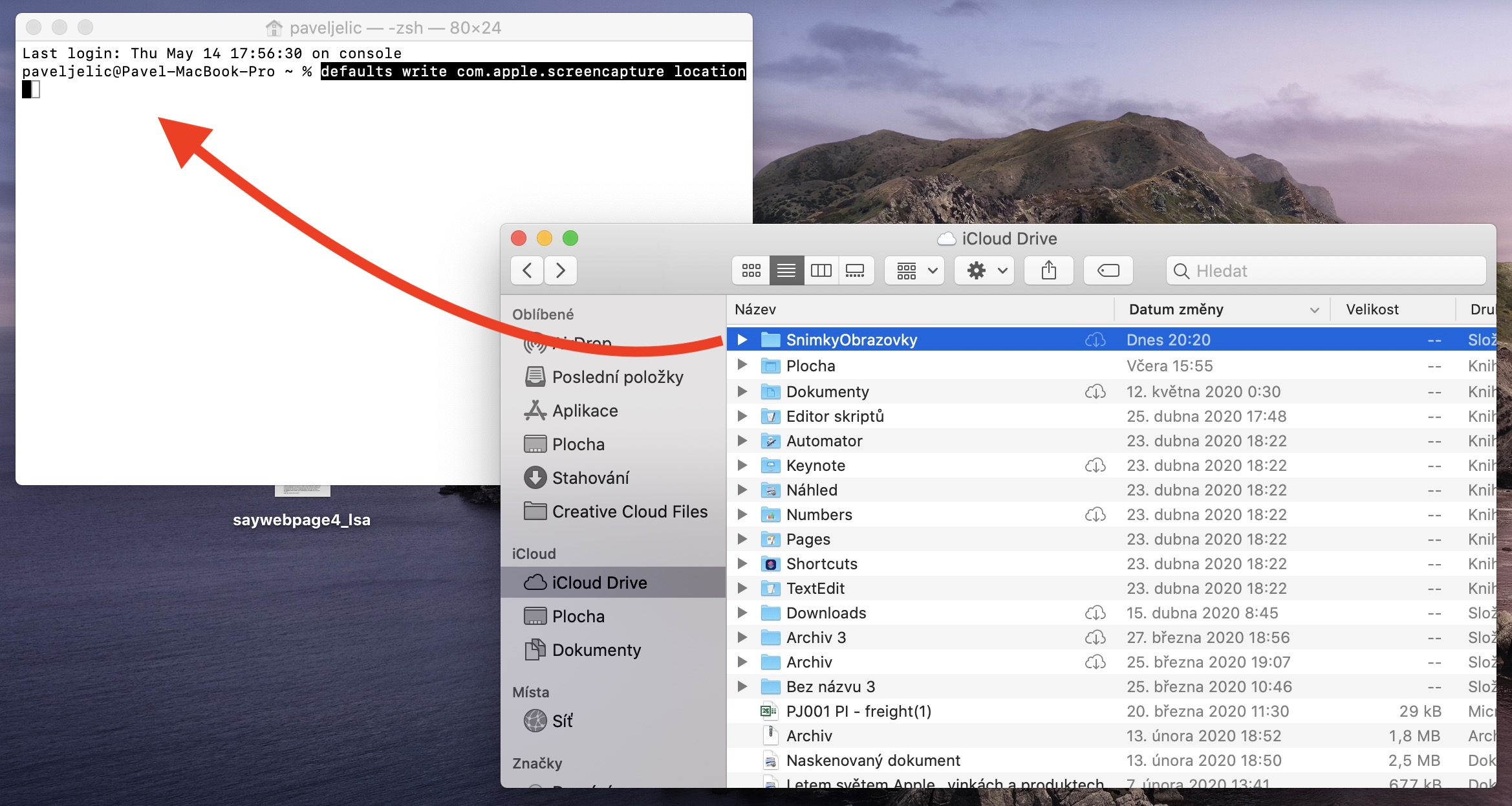Click the Share toolbar icon
This screenshot has width=1512, height=806.
[x=1048, y=270]
